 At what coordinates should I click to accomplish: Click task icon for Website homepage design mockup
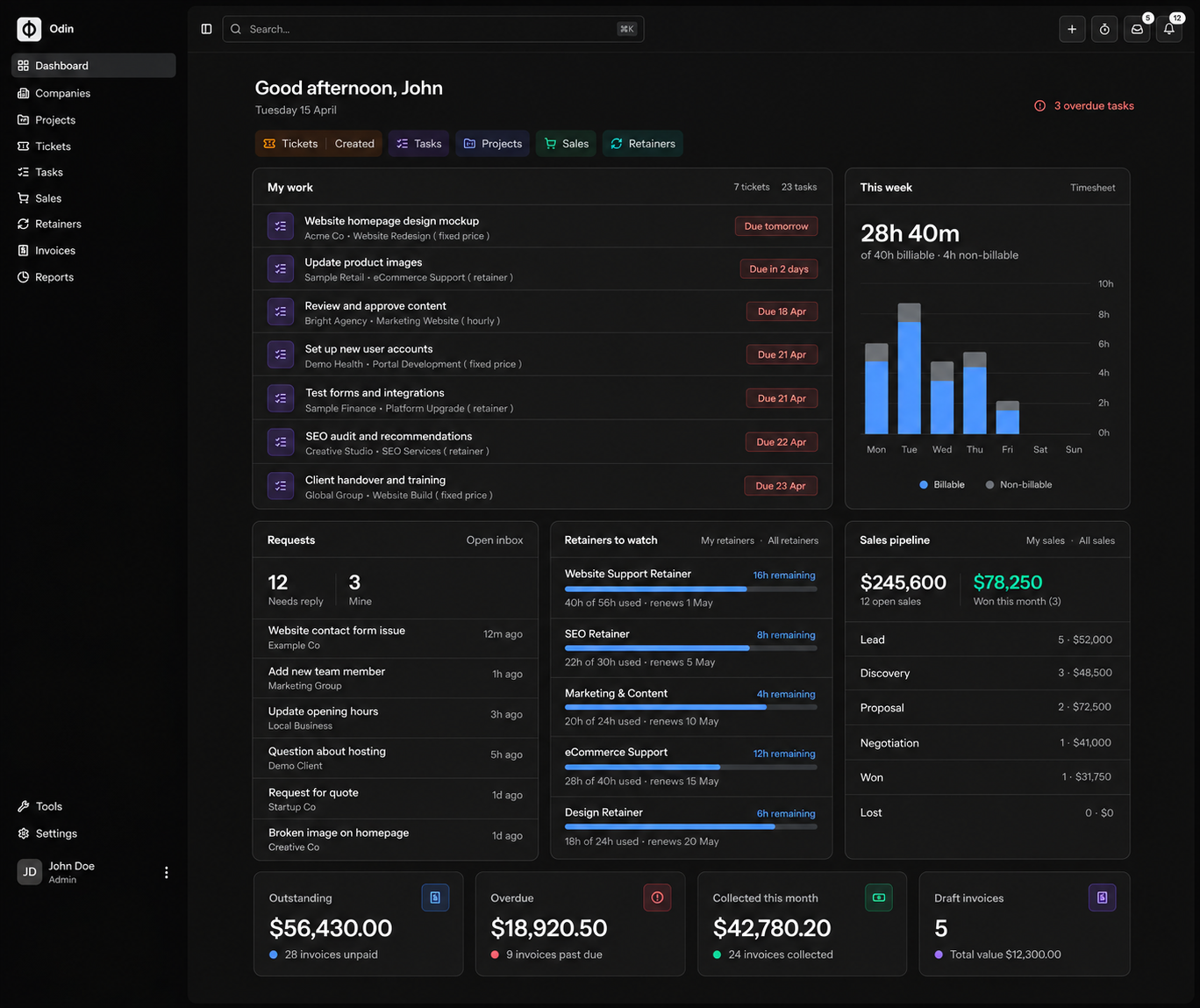tap(281, 226)
